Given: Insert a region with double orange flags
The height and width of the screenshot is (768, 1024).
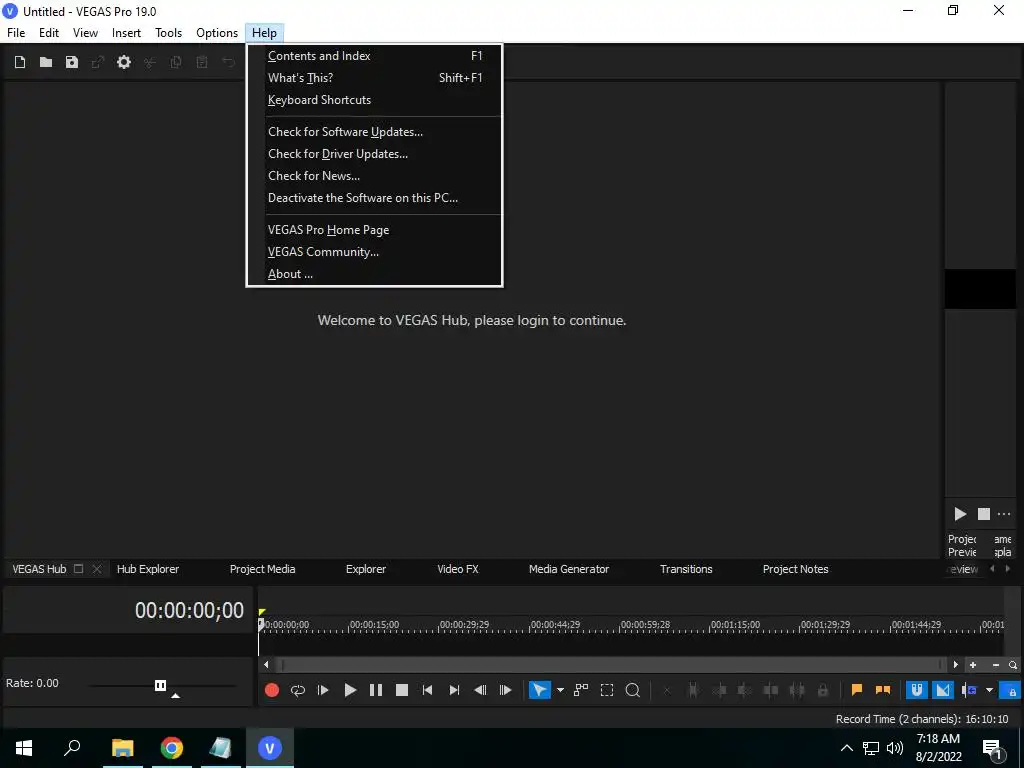Looking at the screenshot, I should [x=882, y=690].
